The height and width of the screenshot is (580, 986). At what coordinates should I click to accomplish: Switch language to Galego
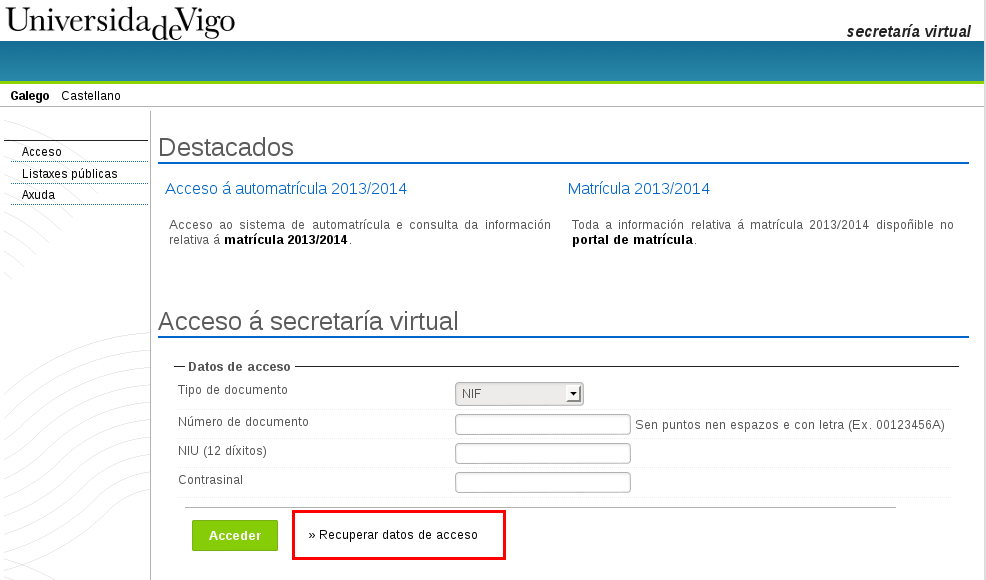(x=30, y=96)
